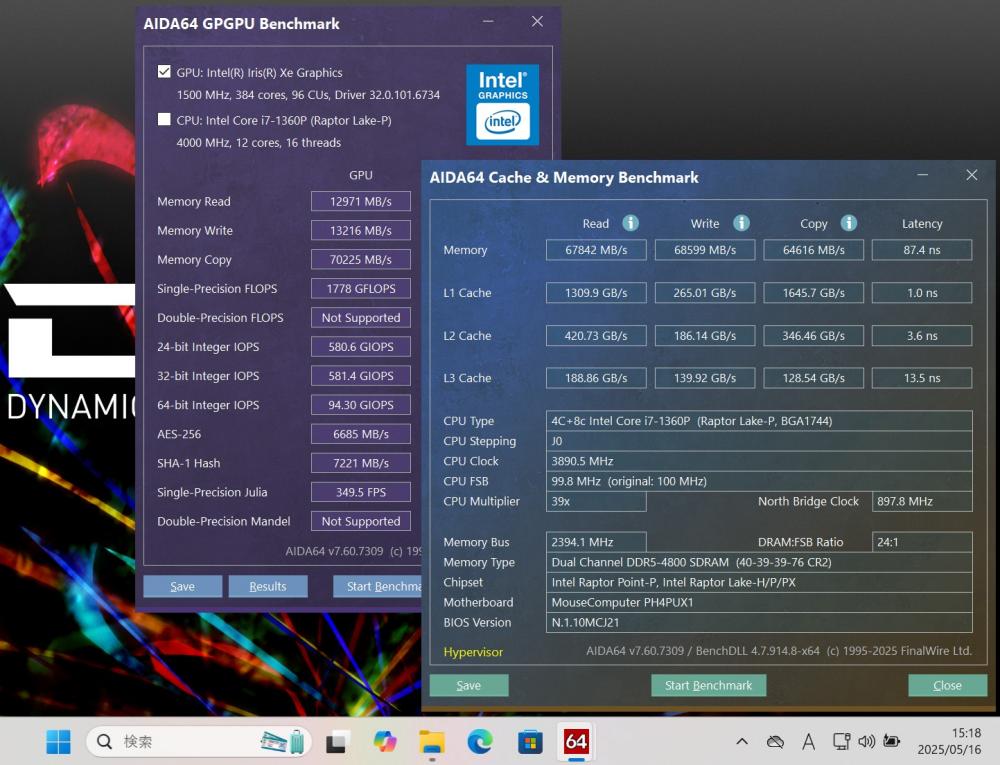The width and height of the screenshot is (1000, 765).
Task: Open the clock showing 15:18
Action: coord(949,741)
